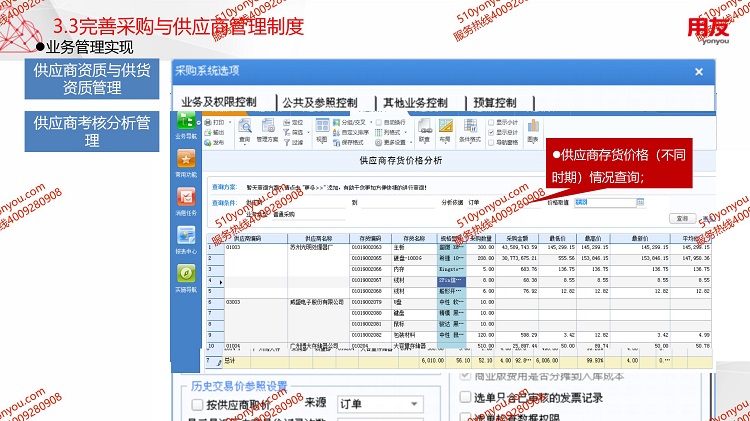Click the 供应商考核分析管理 button
This screenshot has width=750, height=421.
[x=92, y=132]
